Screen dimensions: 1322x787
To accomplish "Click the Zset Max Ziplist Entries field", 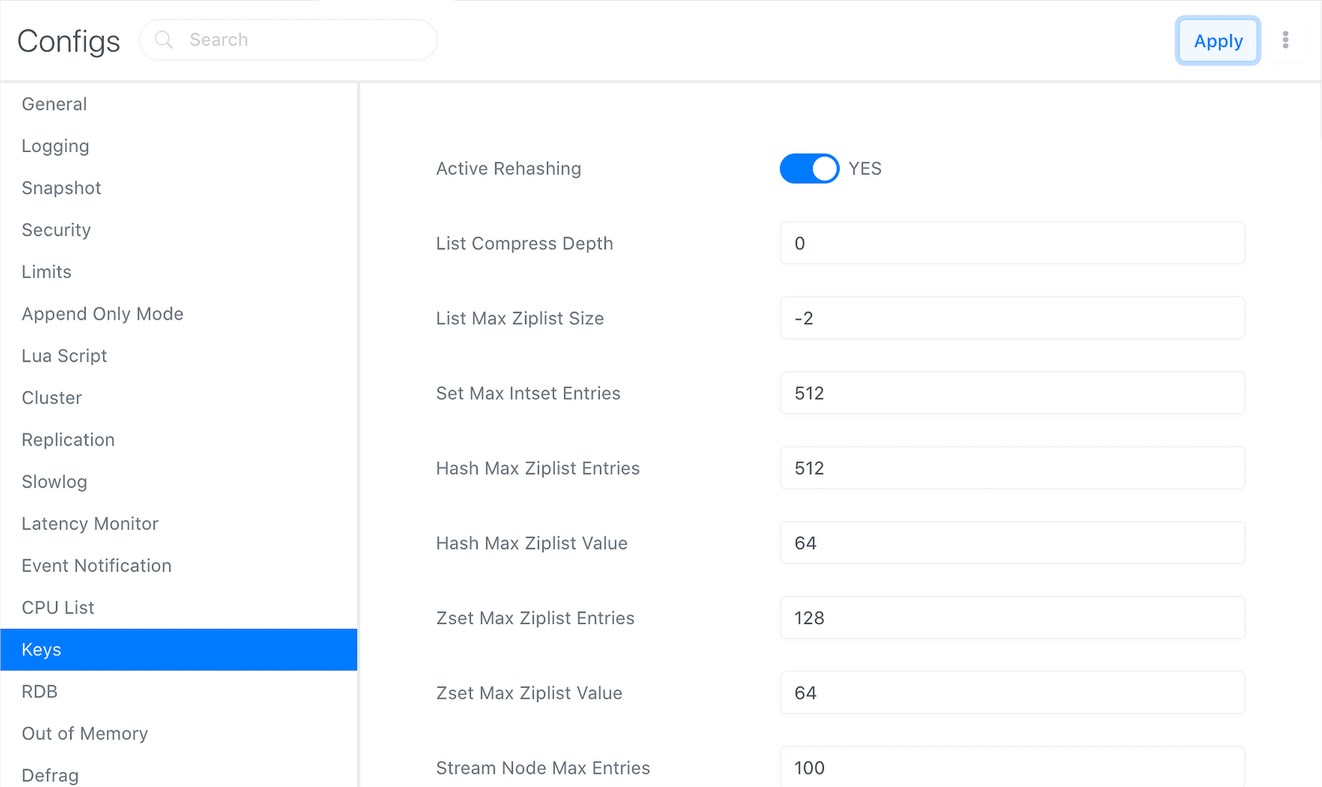I will pos(1011,618).
